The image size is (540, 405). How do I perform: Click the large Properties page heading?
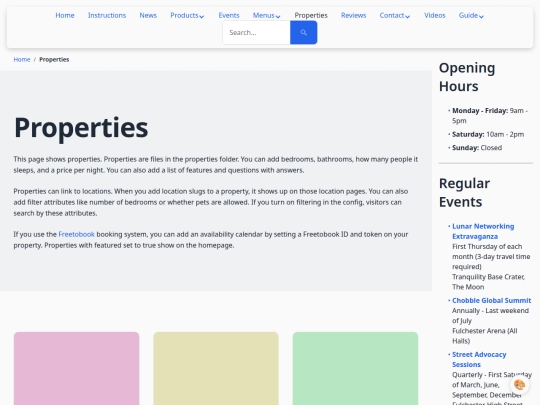(x=81, y=128)
